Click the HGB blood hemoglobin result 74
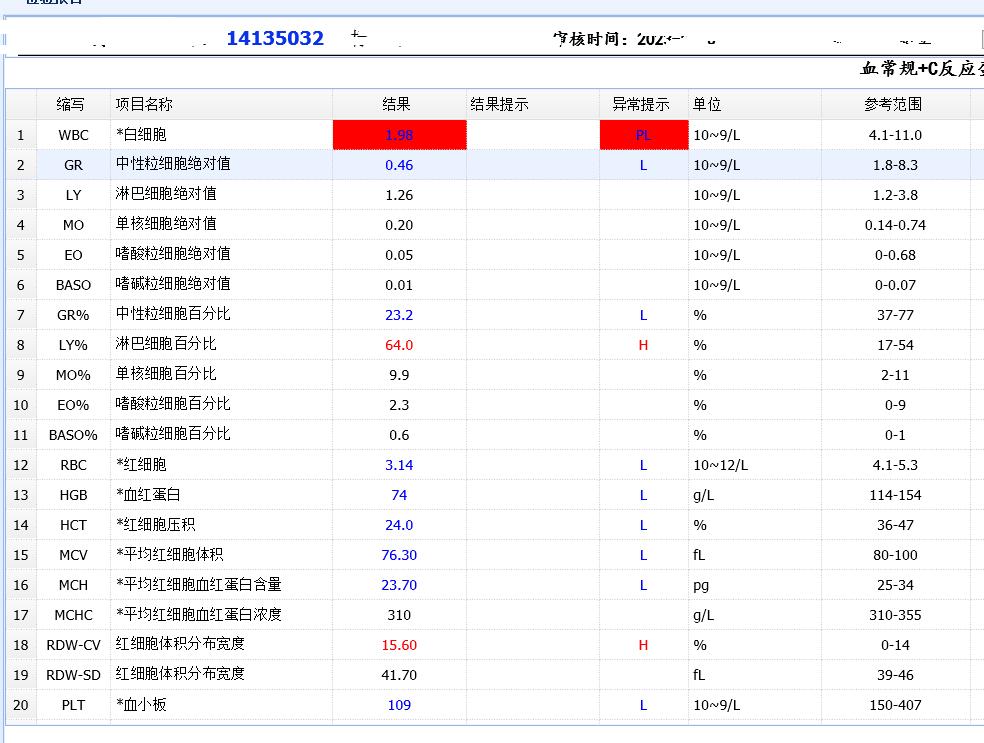The height and width of the screenshot is (743, 984). 398,495
